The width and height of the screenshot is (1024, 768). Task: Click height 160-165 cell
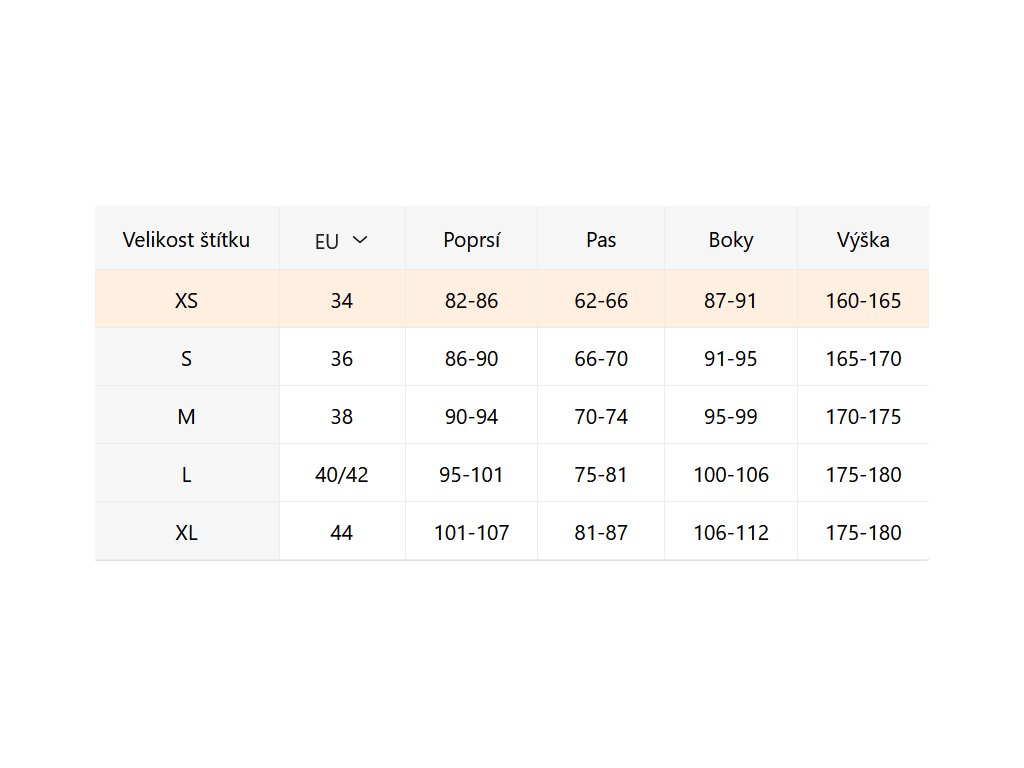coord(863,300)
